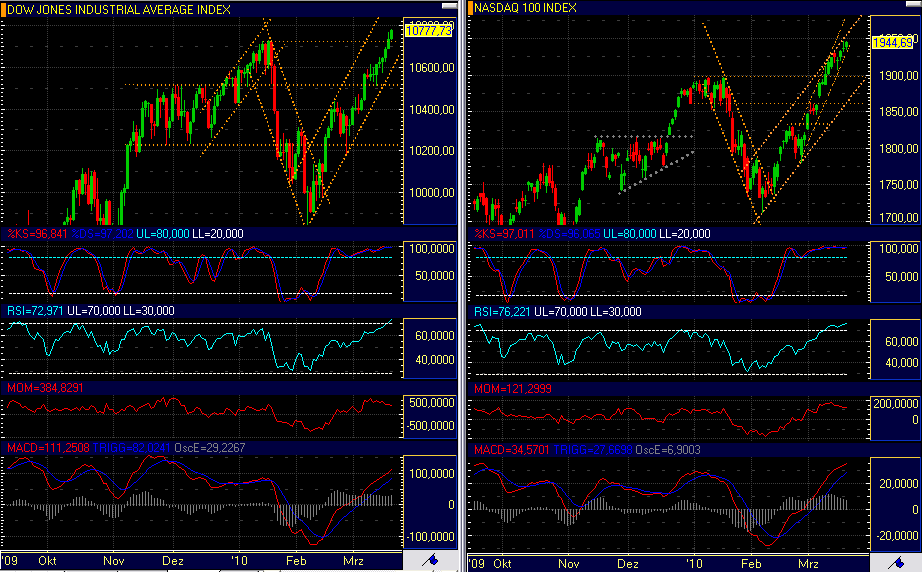The height and width of the screenshot is (572, 922).
Task: Click the small bar button at the Dow chart's top right
Action: point(450,6)
